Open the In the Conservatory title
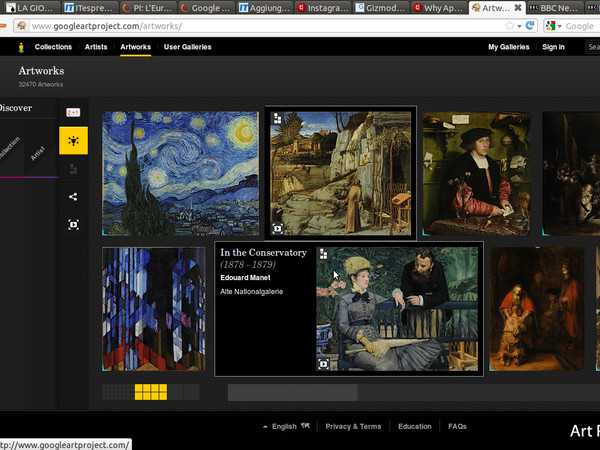 [x=263, y=253]
